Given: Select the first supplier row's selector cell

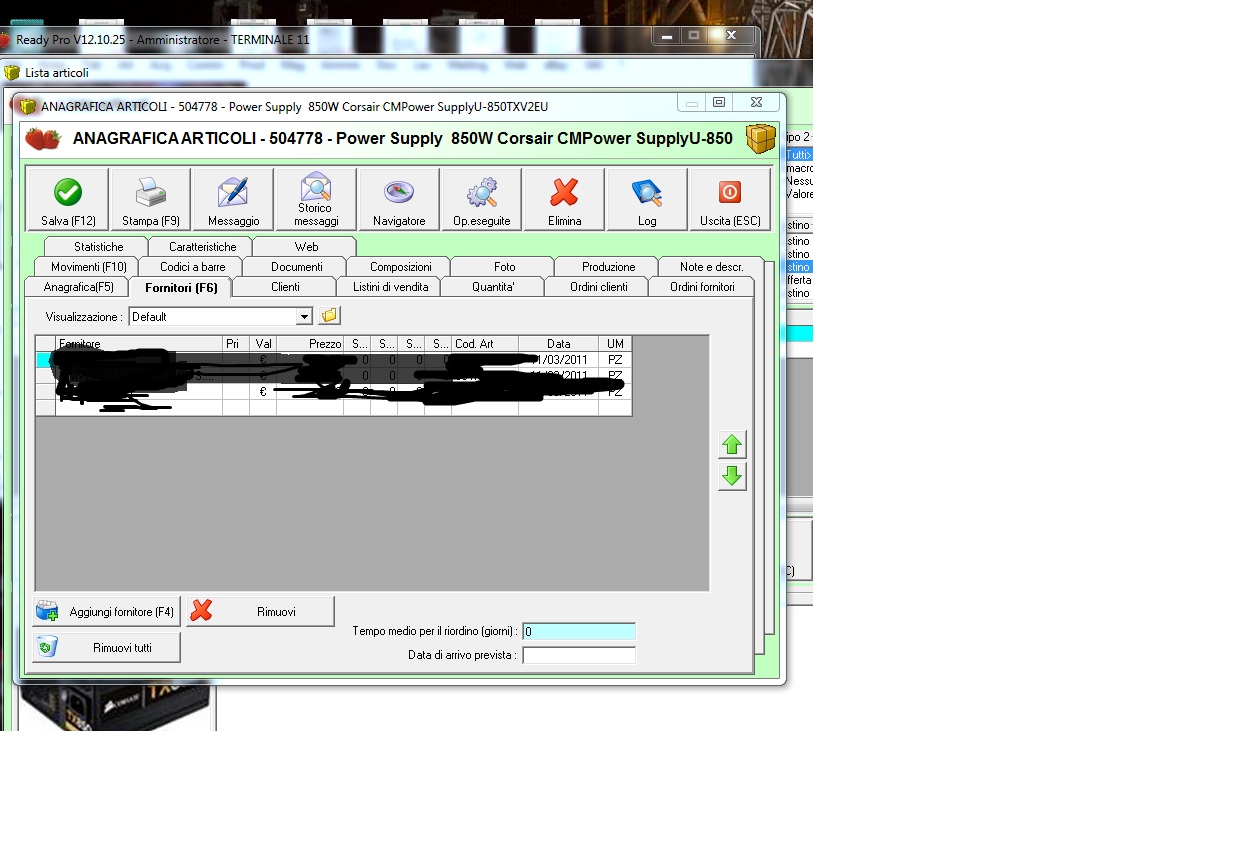Looking at the screenshot, I should point(46,360).
